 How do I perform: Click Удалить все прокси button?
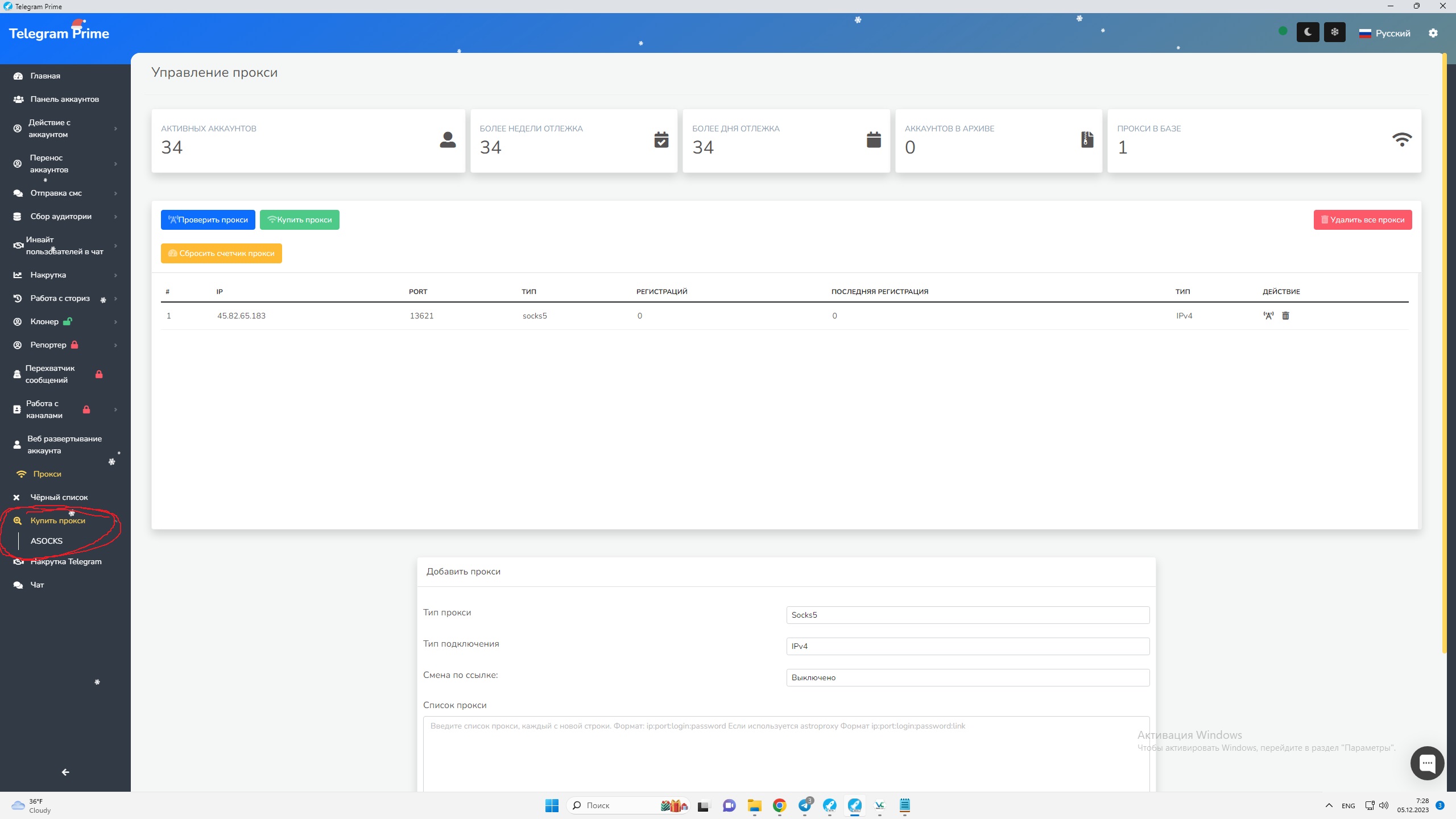pos(1362,220)
